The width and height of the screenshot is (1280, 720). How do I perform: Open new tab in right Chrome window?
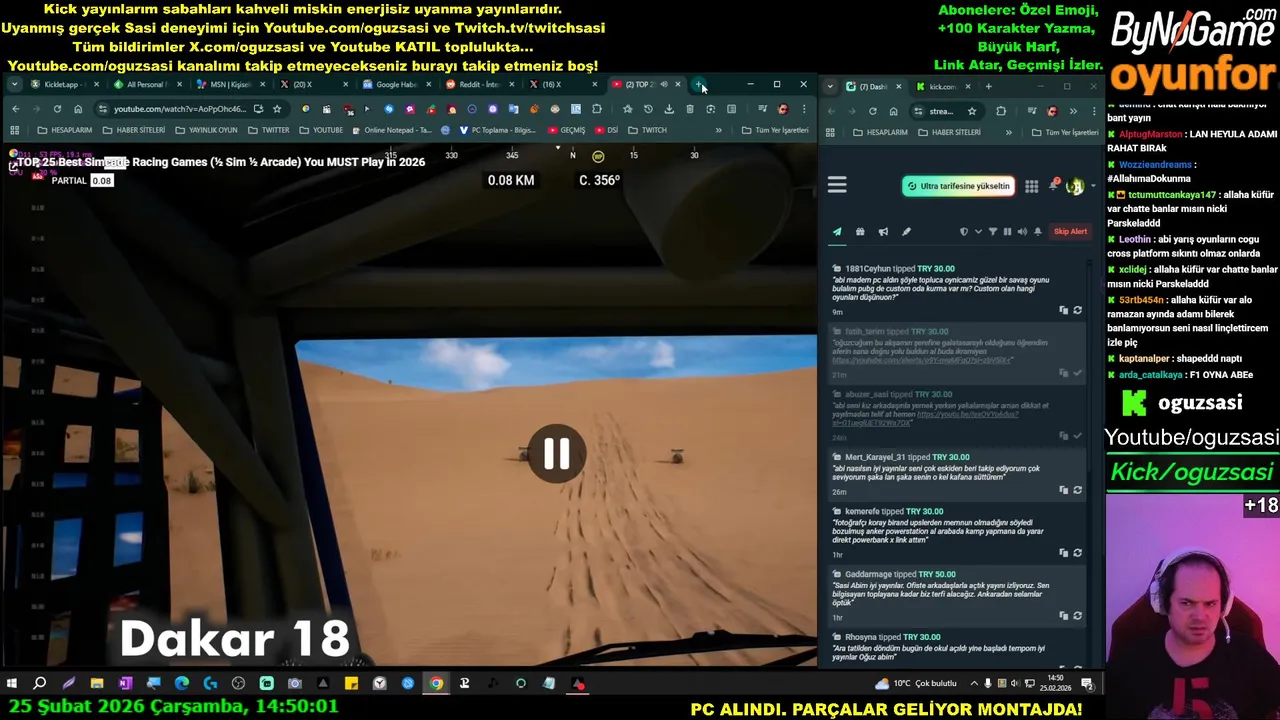pos(988,87)
